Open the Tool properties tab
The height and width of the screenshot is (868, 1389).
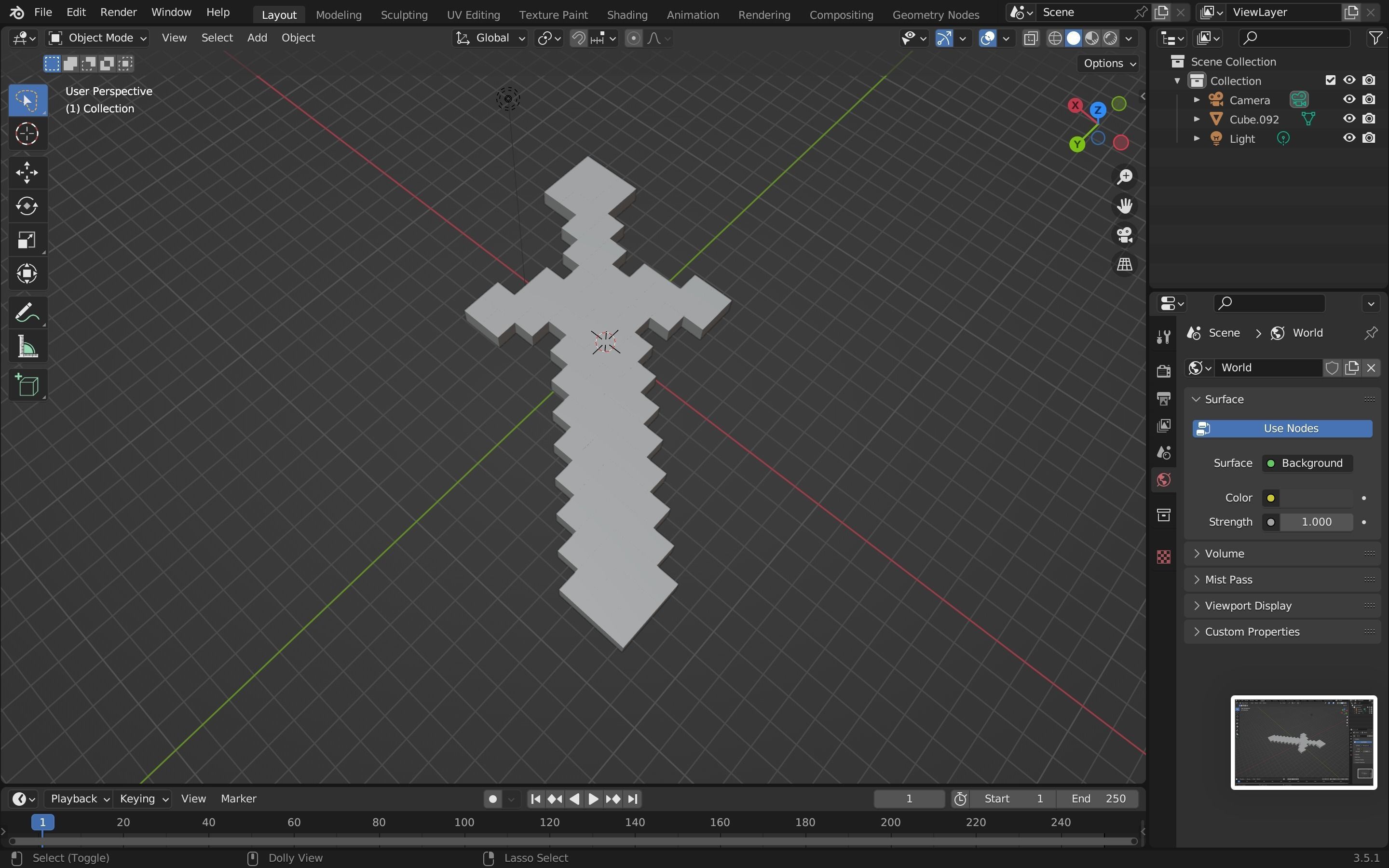pyautogui.click(x=1163, y=337)
